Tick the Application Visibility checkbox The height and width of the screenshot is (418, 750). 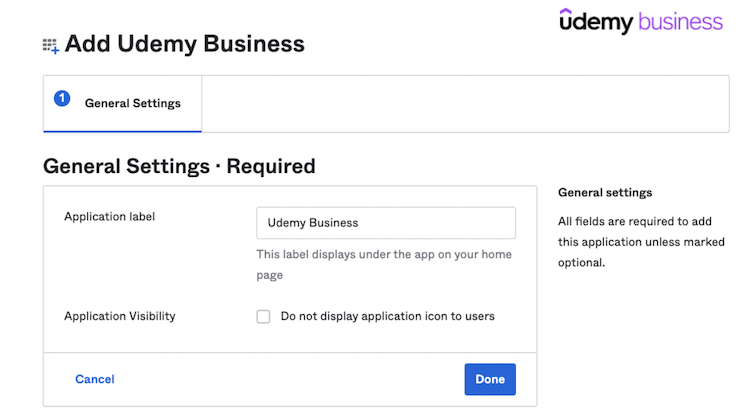pos(263,317)
